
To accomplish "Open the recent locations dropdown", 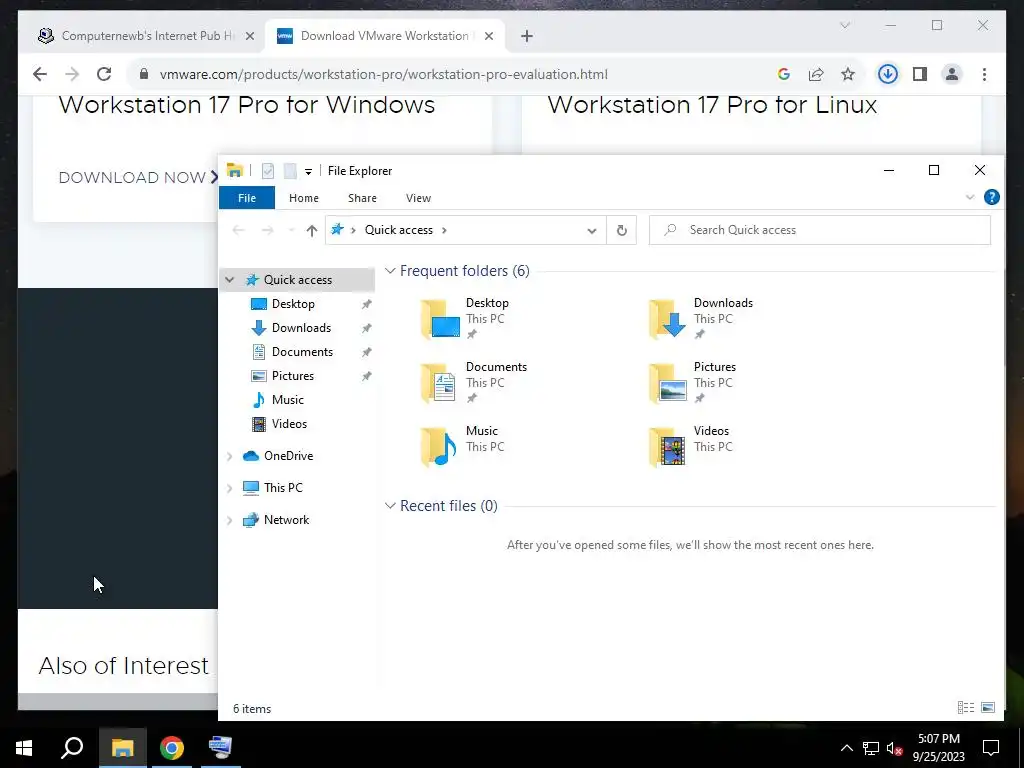I will [291, 231].
